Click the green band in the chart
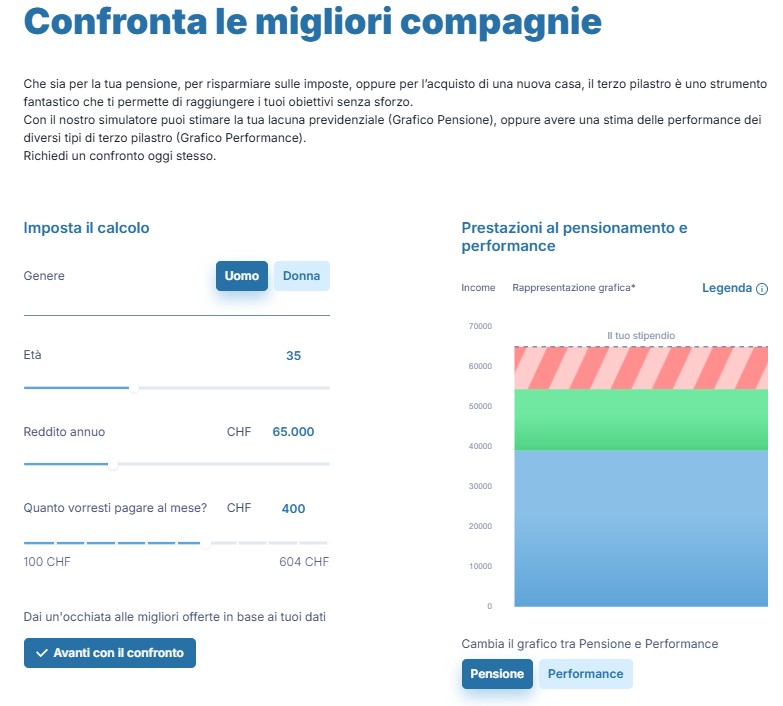The height and width of the screenshot is (706, 783). 640,420
